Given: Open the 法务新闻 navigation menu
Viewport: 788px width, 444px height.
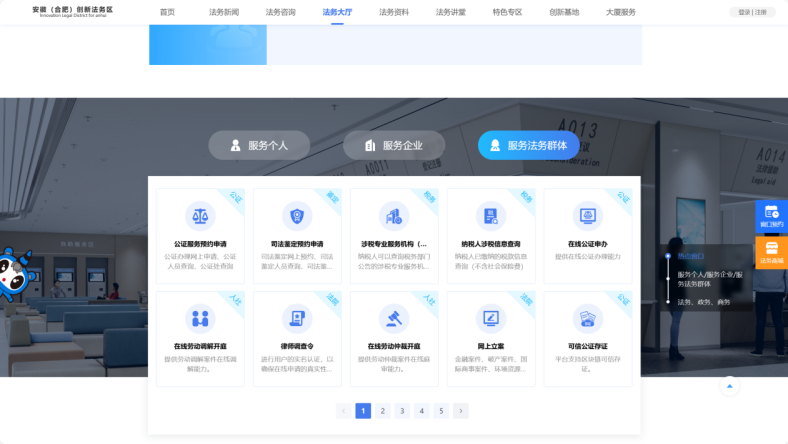Looking at the screenshot, I should tap(224, 12).
